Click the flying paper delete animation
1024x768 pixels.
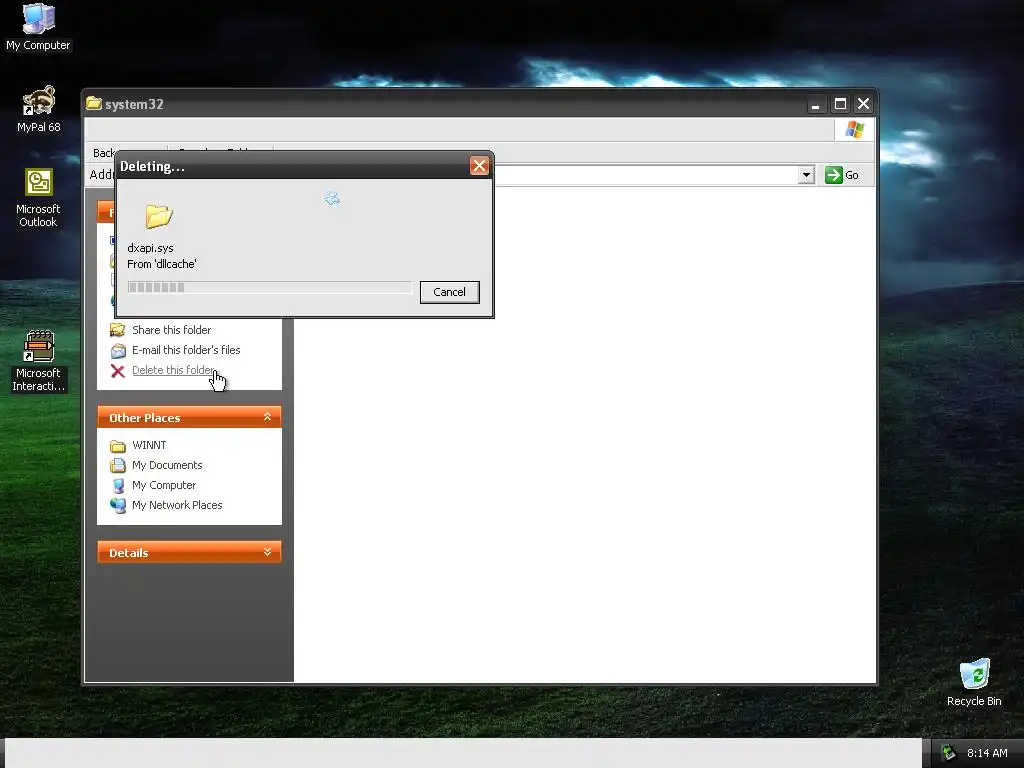tap(332, 199)
